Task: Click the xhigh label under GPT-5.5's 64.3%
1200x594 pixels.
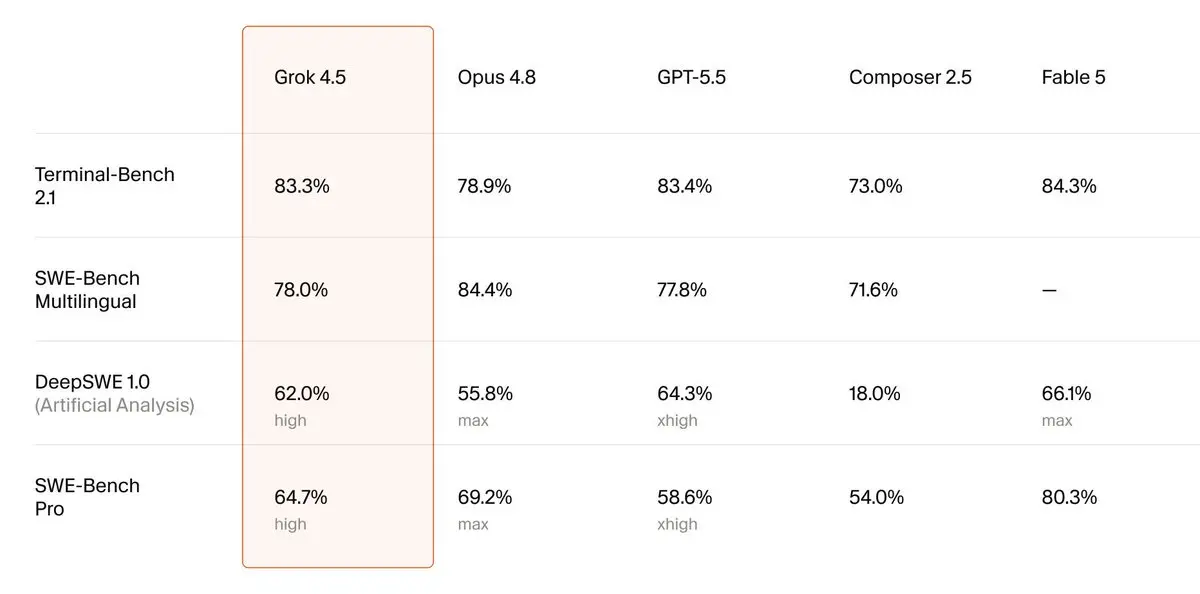Action: pos(677,421)
